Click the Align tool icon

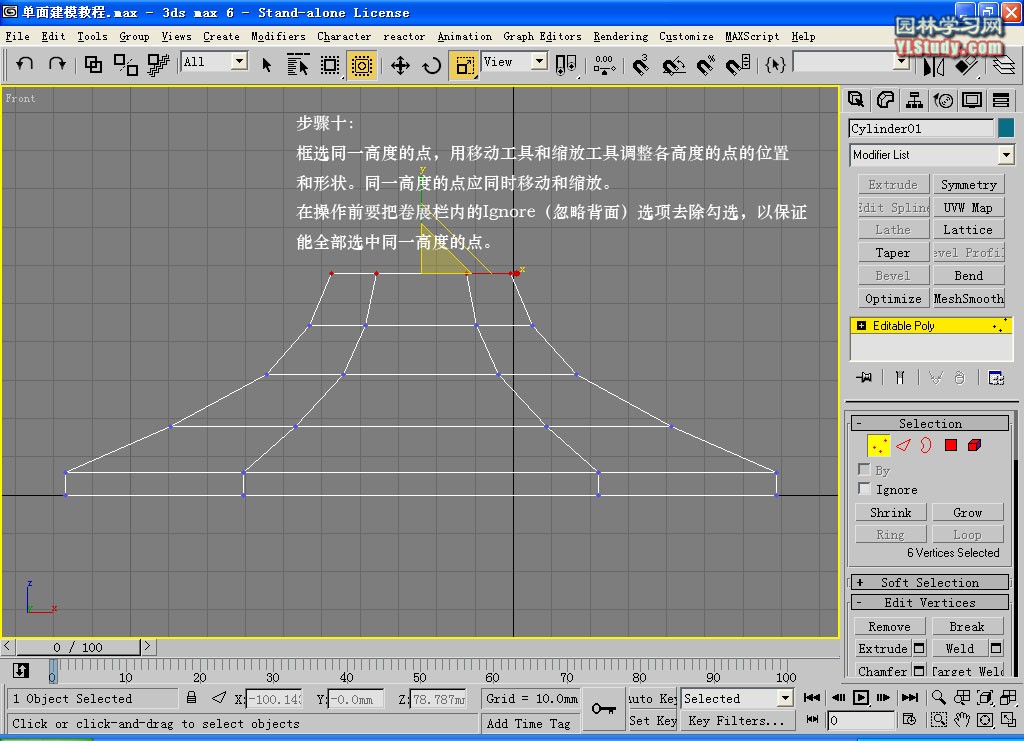(966, 65)
